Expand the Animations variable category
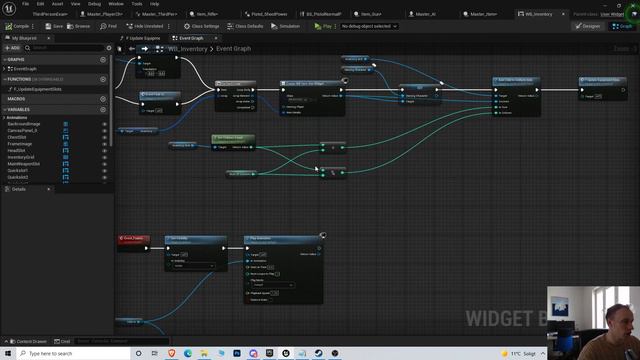This screenshot has height=360, width=640. (x=4, y=118)
